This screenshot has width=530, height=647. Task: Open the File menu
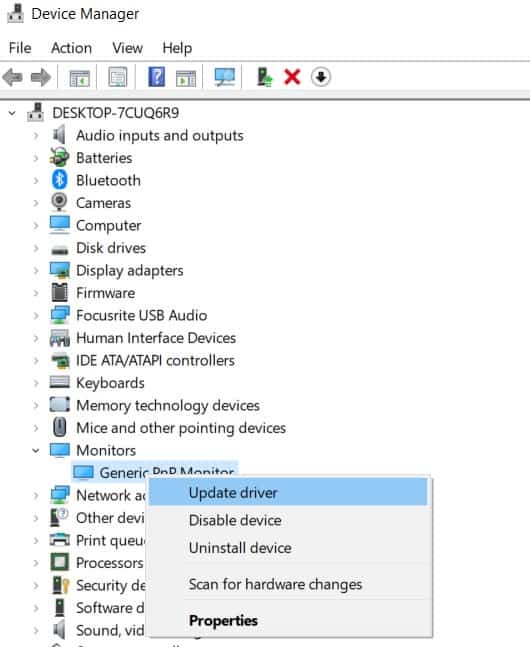[20, 48]
